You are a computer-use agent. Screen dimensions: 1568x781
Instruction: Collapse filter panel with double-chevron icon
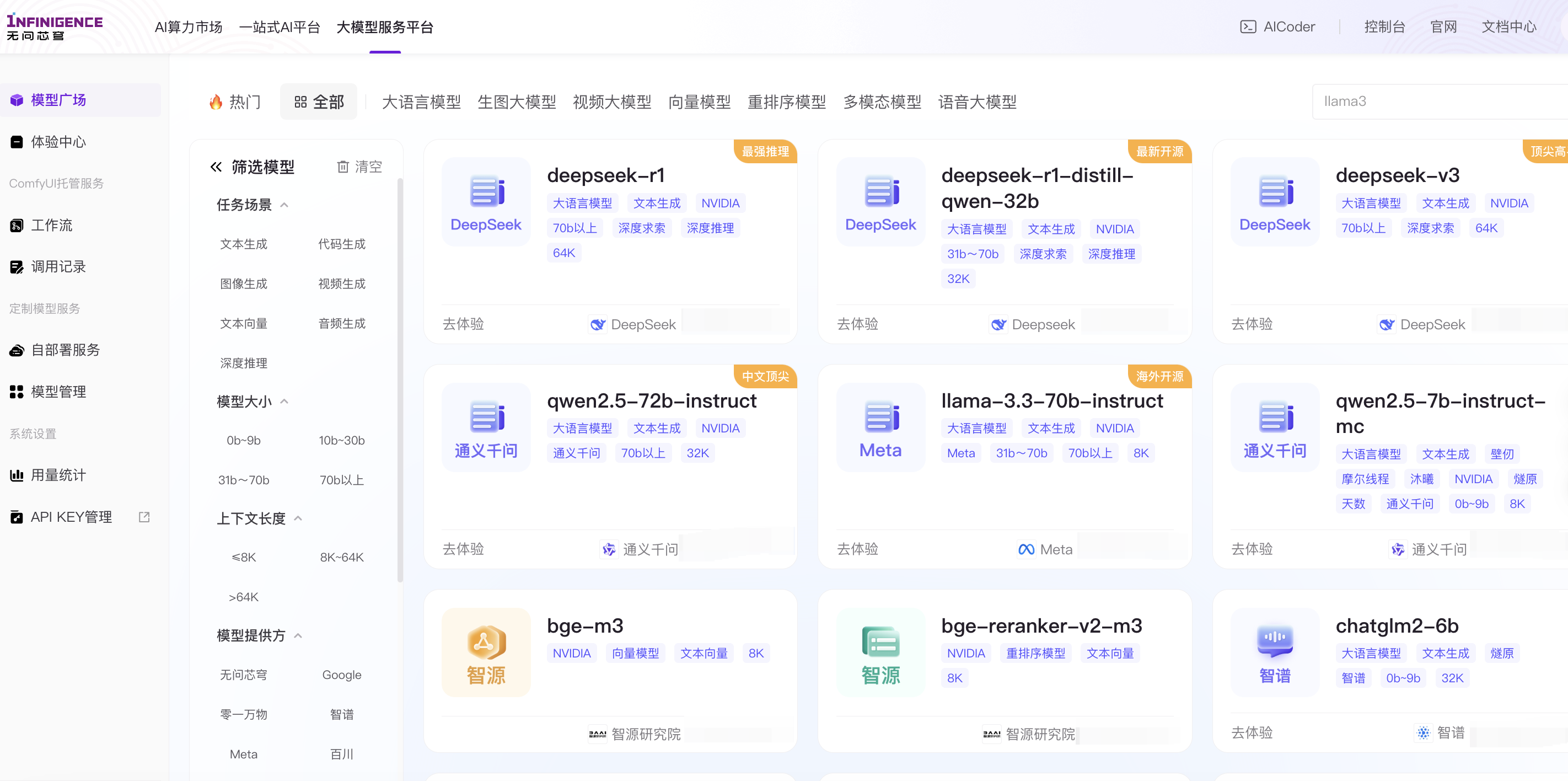click(216, 167)
